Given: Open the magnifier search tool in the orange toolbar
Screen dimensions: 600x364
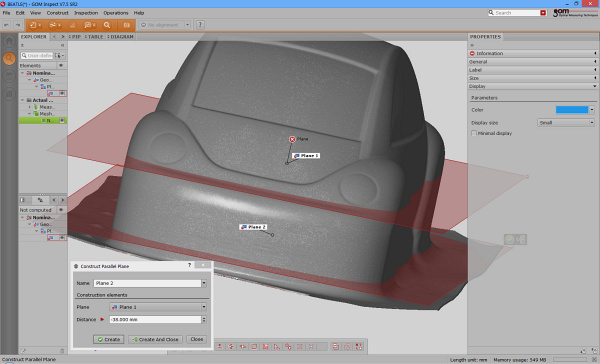Looking at the screenshot, I should point(107,25).
